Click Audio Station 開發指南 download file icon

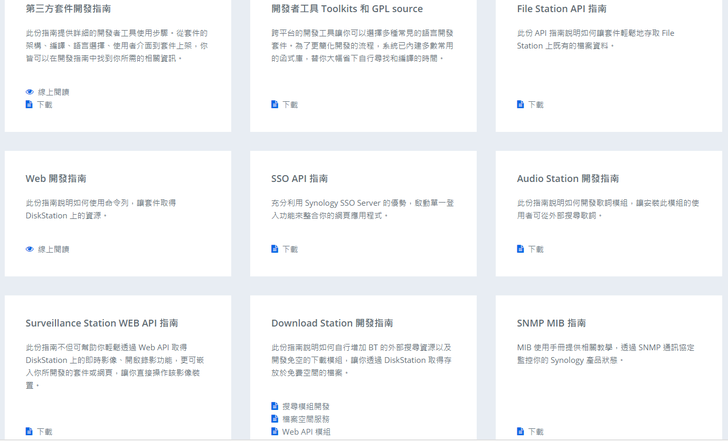(x=520, y=249)
